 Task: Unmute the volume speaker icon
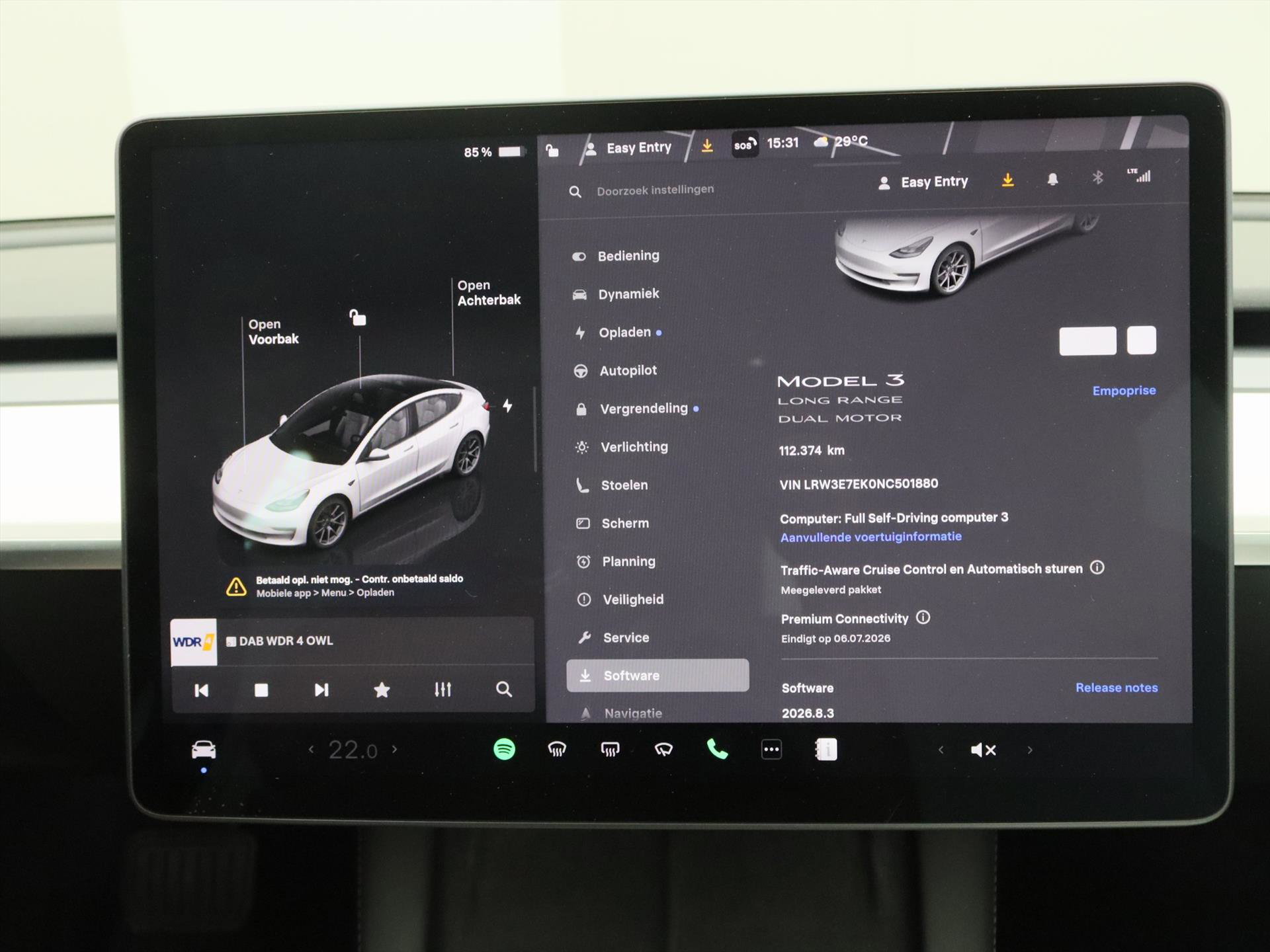pos(983,750)
